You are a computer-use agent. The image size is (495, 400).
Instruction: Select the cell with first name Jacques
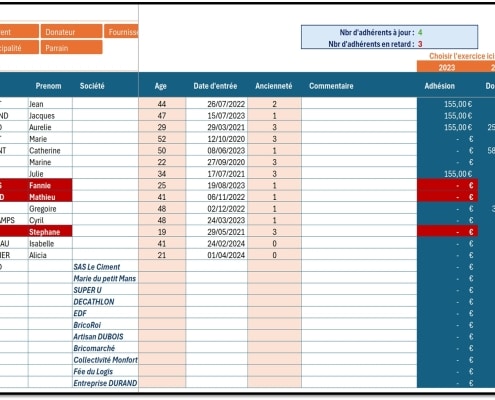pyautogui.click(x=50, y=115)
